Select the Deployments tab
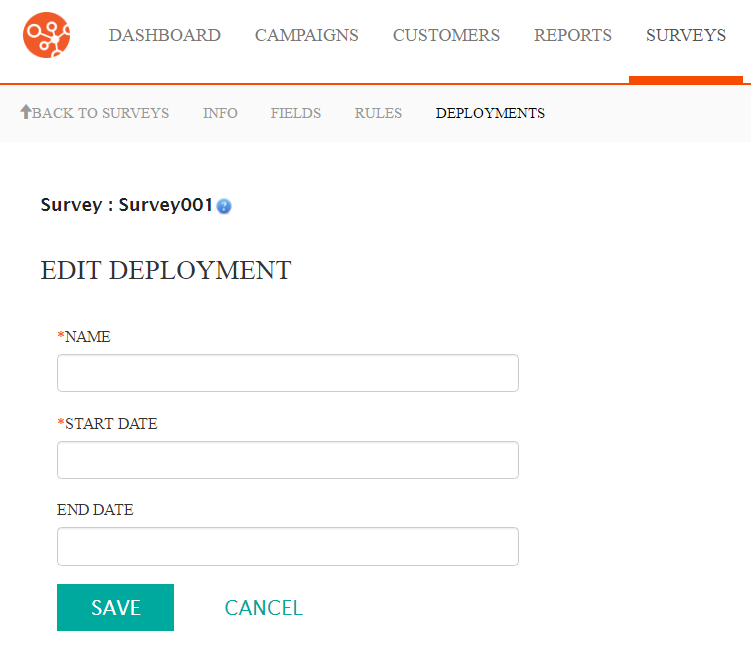The image size is (751, 657). [490, 113]
